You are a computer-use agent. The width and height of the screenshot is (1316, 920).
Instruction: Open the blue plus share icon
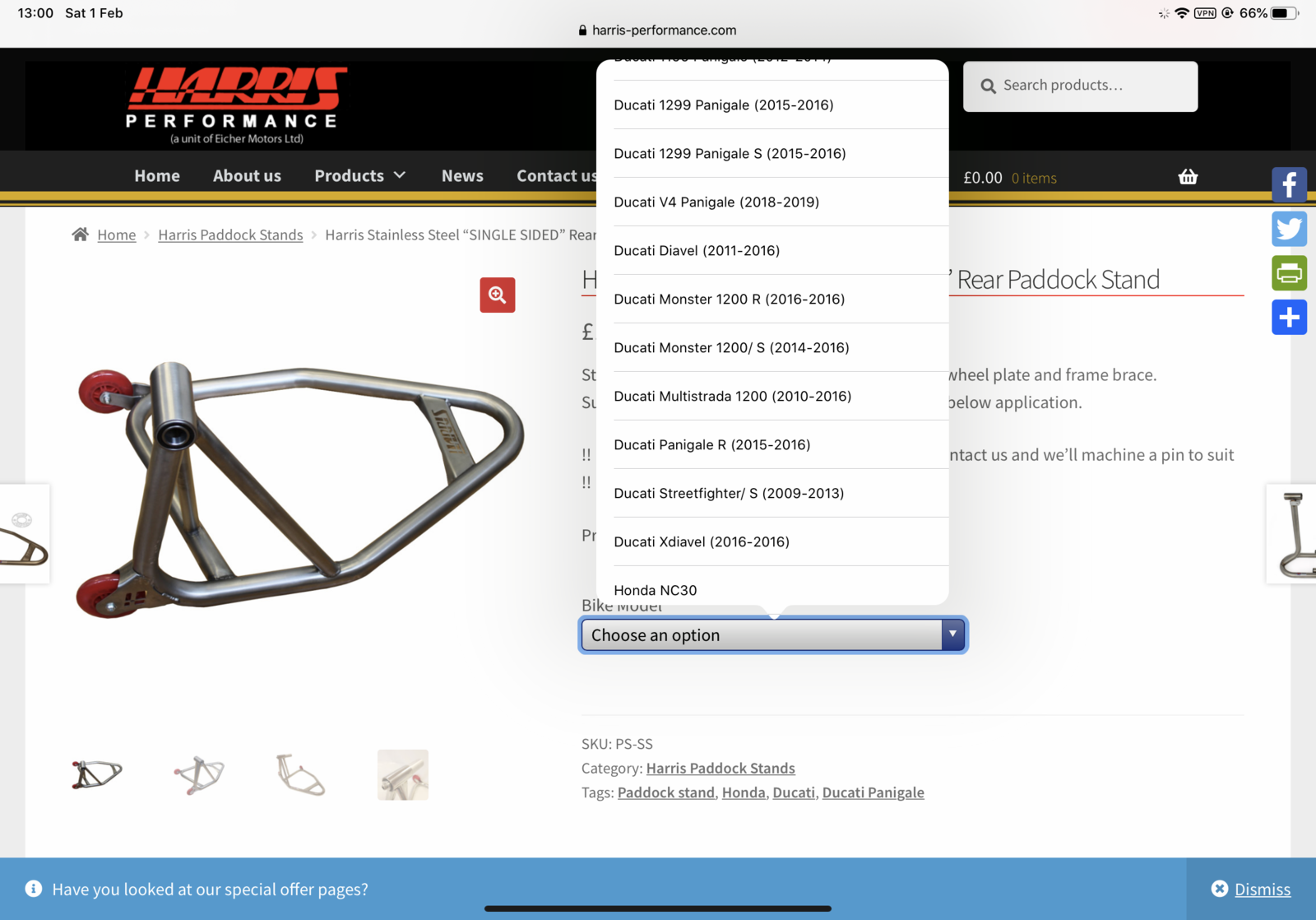tap(1289, 318)
